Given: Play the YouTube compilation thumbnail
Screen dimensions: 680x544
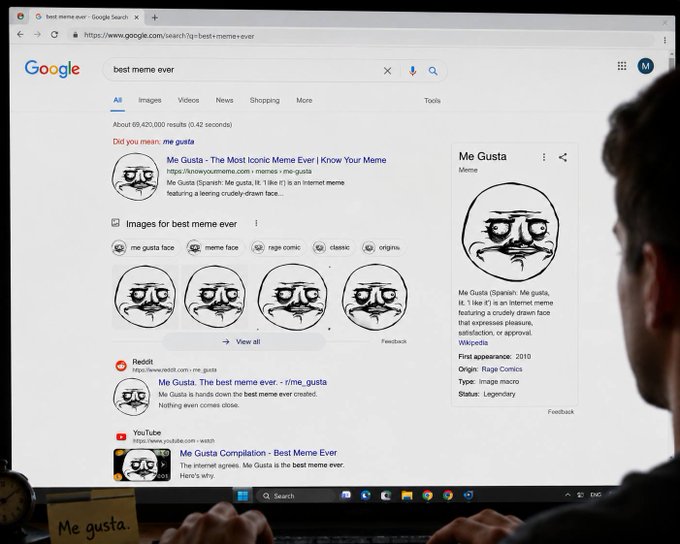Looking at the screenshot, I should (142, 465).
